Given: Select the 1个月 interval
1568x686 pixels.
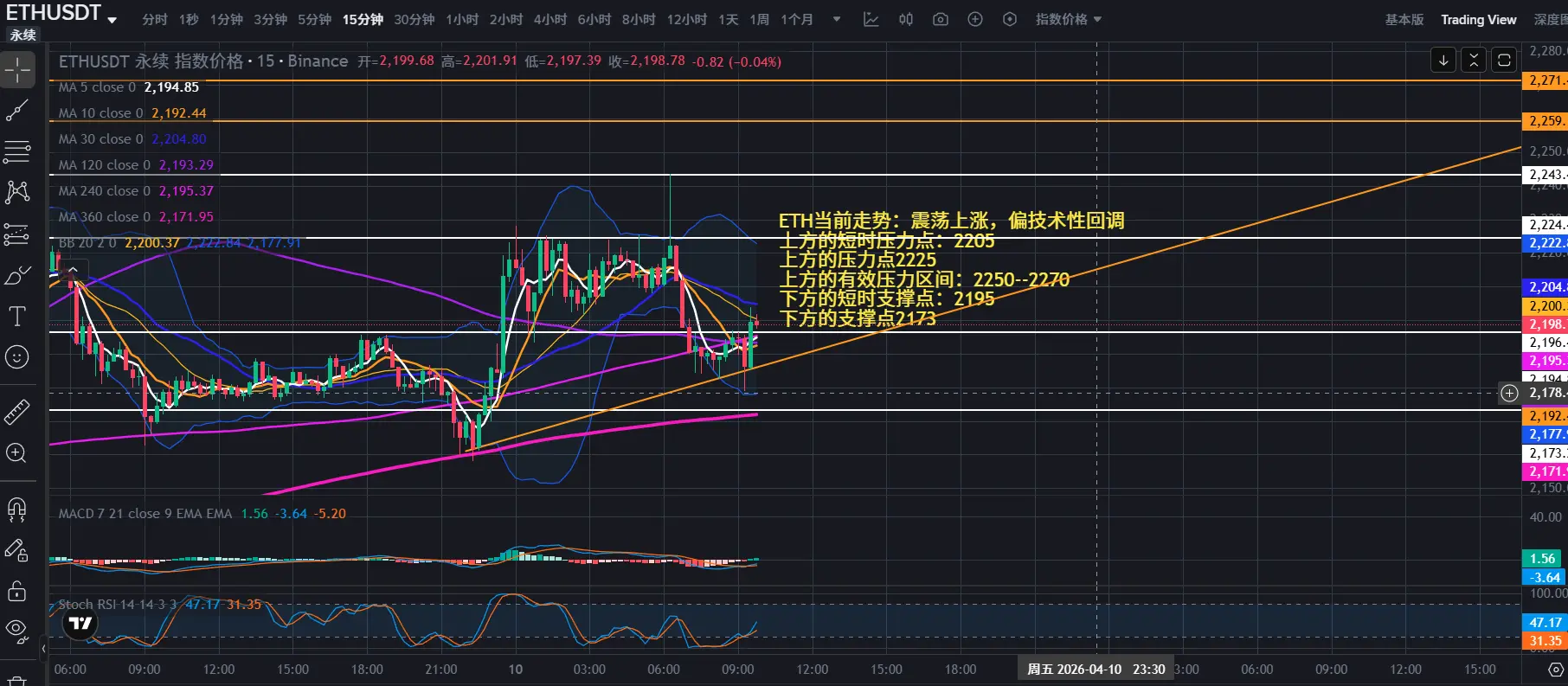Looking at the screenshot, I should tap(797, 19).
